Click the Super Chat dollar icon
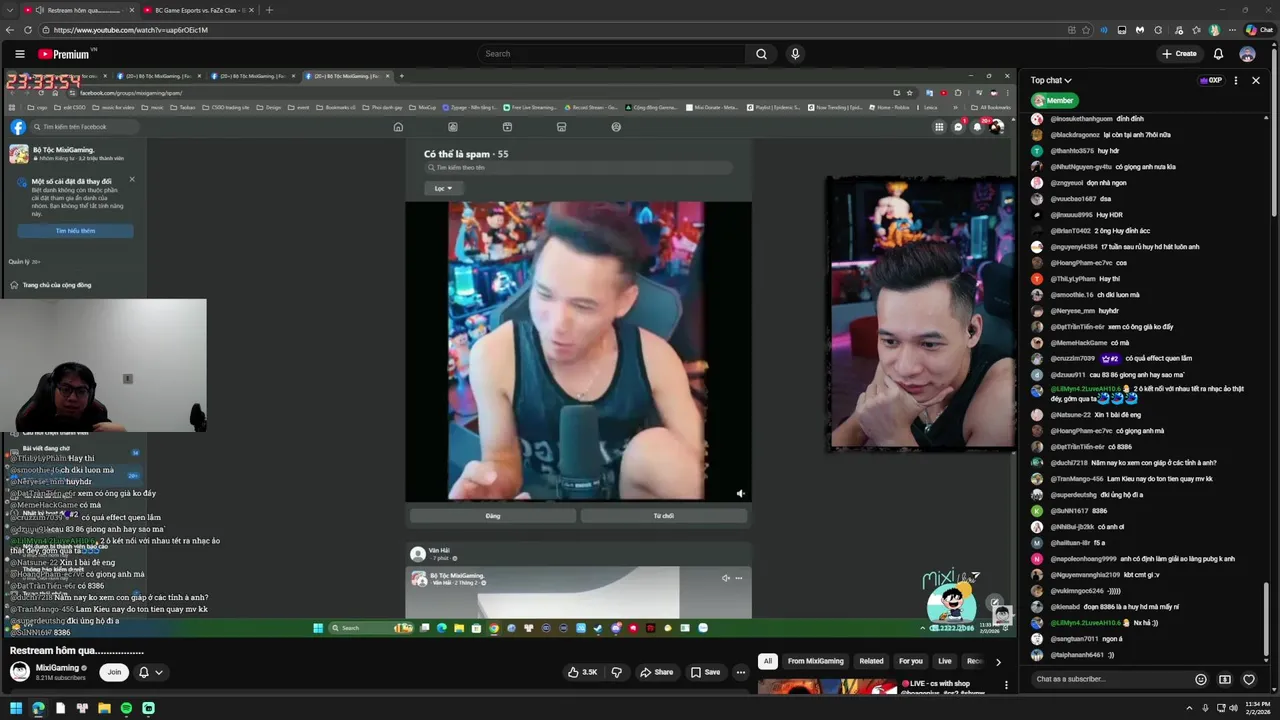Viewport: 1280px width, 720px height. [x=1225, y=679]
